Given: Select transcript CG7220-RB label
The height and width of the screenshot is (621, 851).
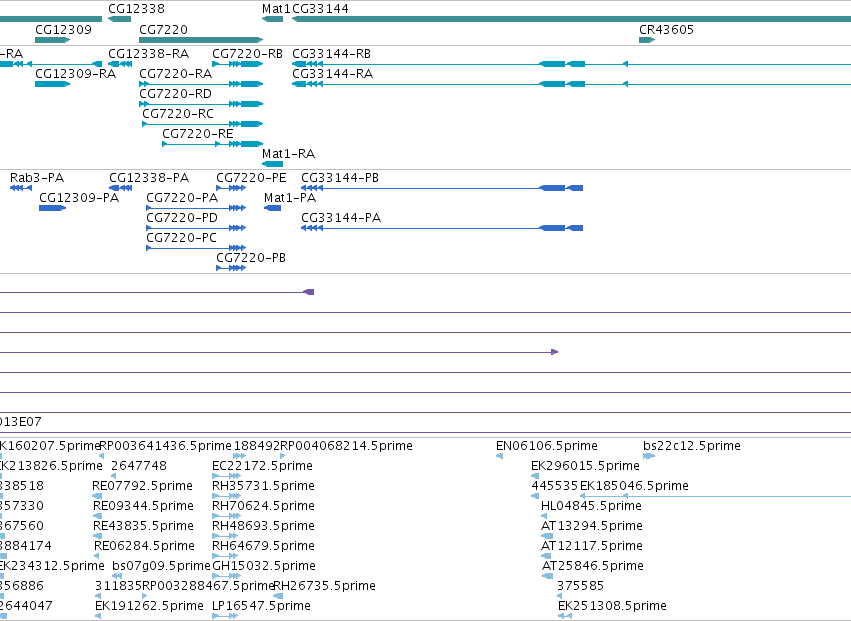Looking at the screenshot, I should click(x=247, y=54).
